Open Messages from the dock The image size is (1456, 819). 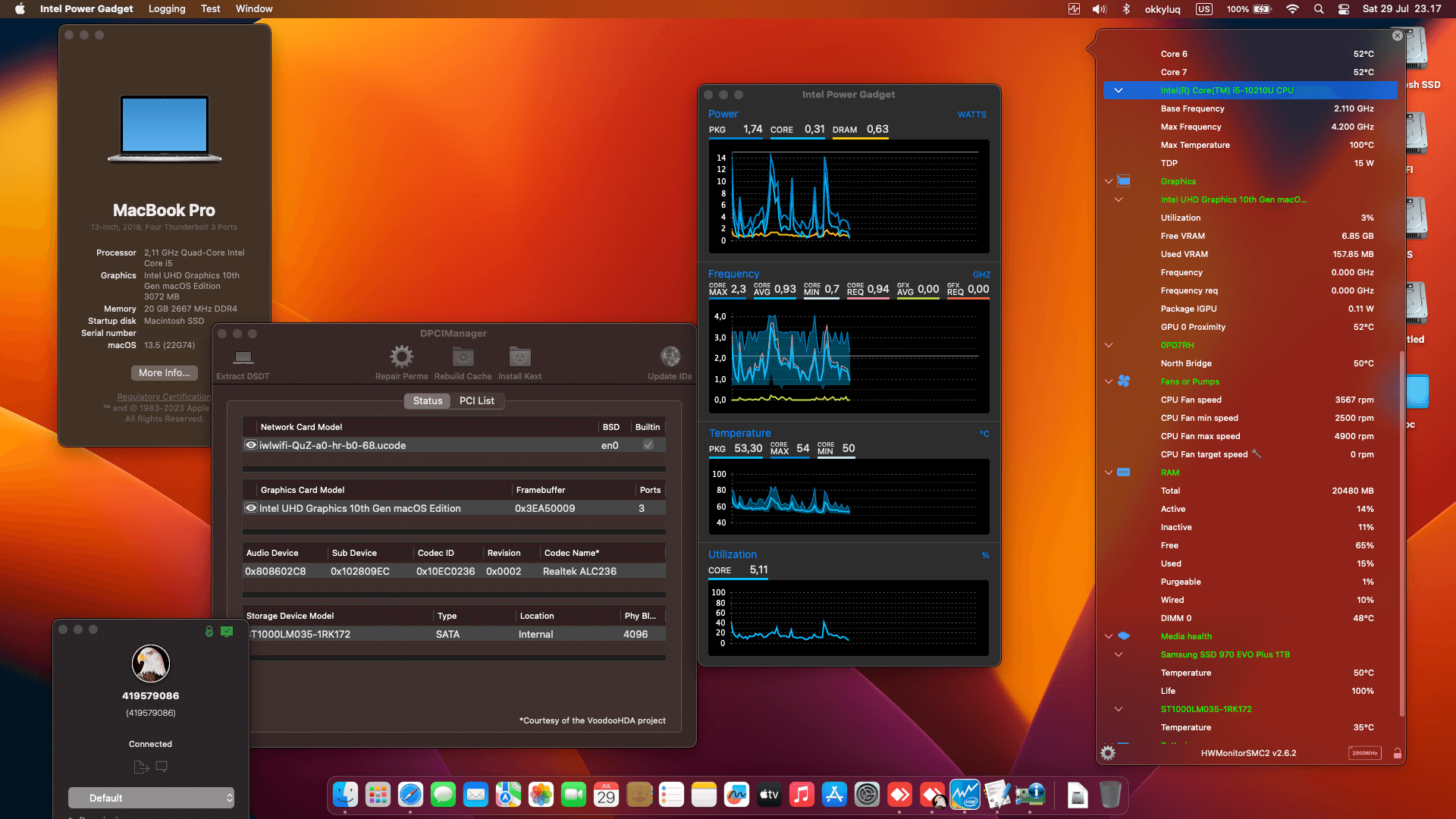pos(443,795)
